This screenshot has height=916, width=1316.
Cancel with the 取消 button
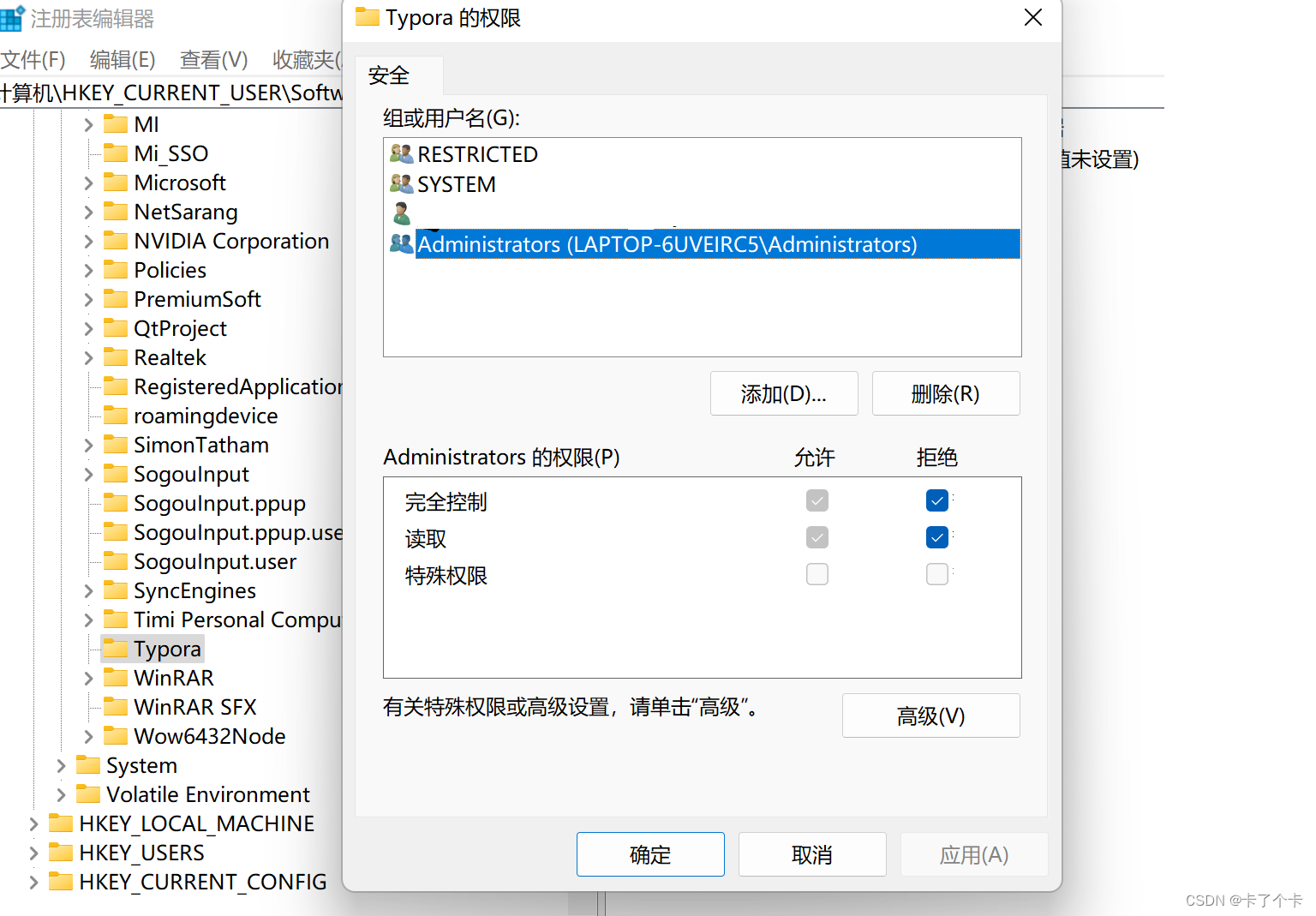coord(812,854)
